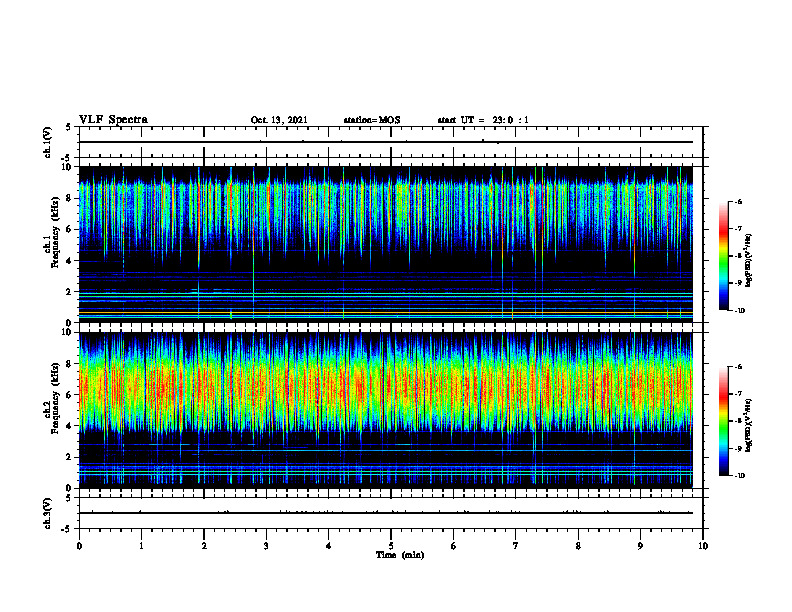Click the ch.1 "Frequency (kHz)" axis label
The image size is (792, 612).
tap(55, 232)
